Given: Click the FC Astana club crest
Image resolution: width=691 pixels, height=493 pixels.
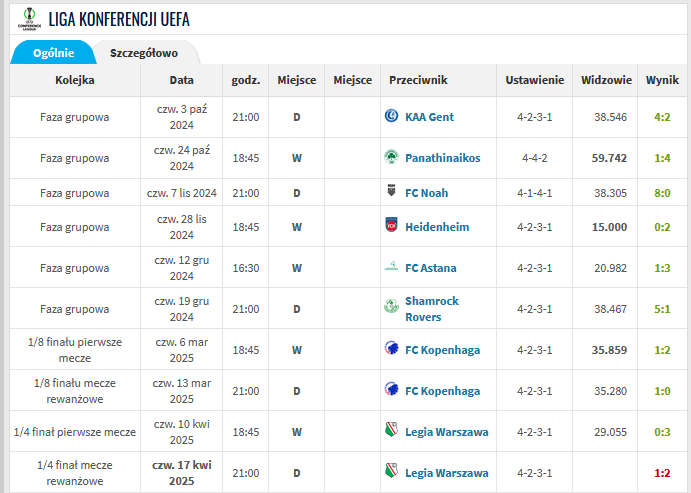Looking at the screenshot, I should pyautogui.click(x=390, y=267).
